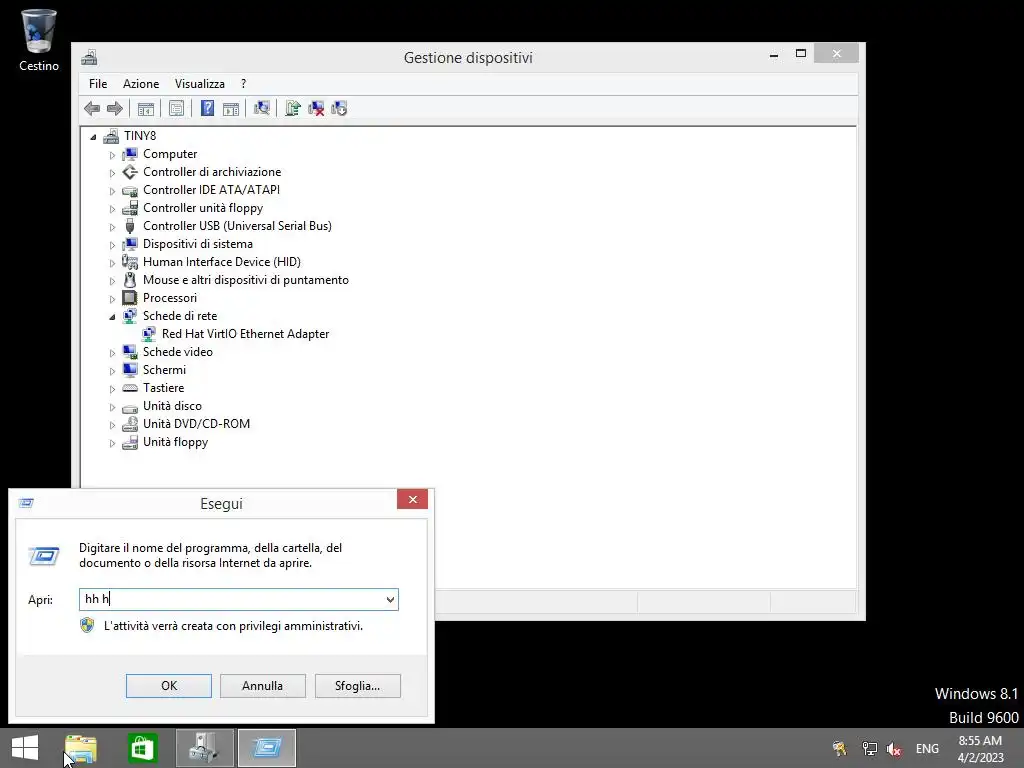The width and height of the screenshot is (1024, 768).
Task: Expand Controller IDE ATA/ATAPI node
Action: coord(112,191)
